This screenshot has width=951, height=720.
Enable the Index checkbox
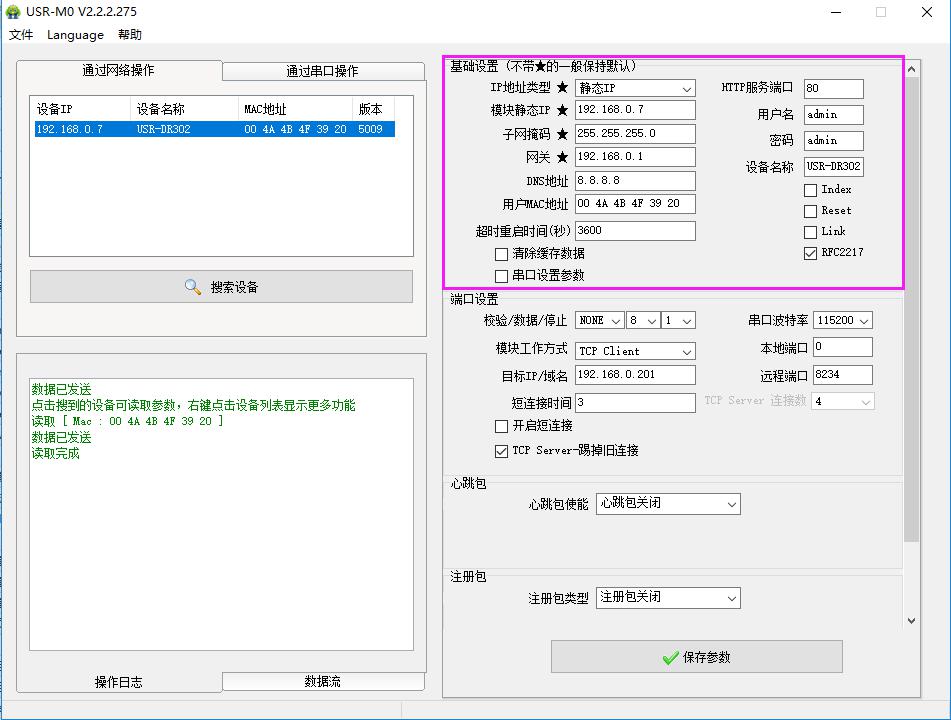[x=810, y=190]
